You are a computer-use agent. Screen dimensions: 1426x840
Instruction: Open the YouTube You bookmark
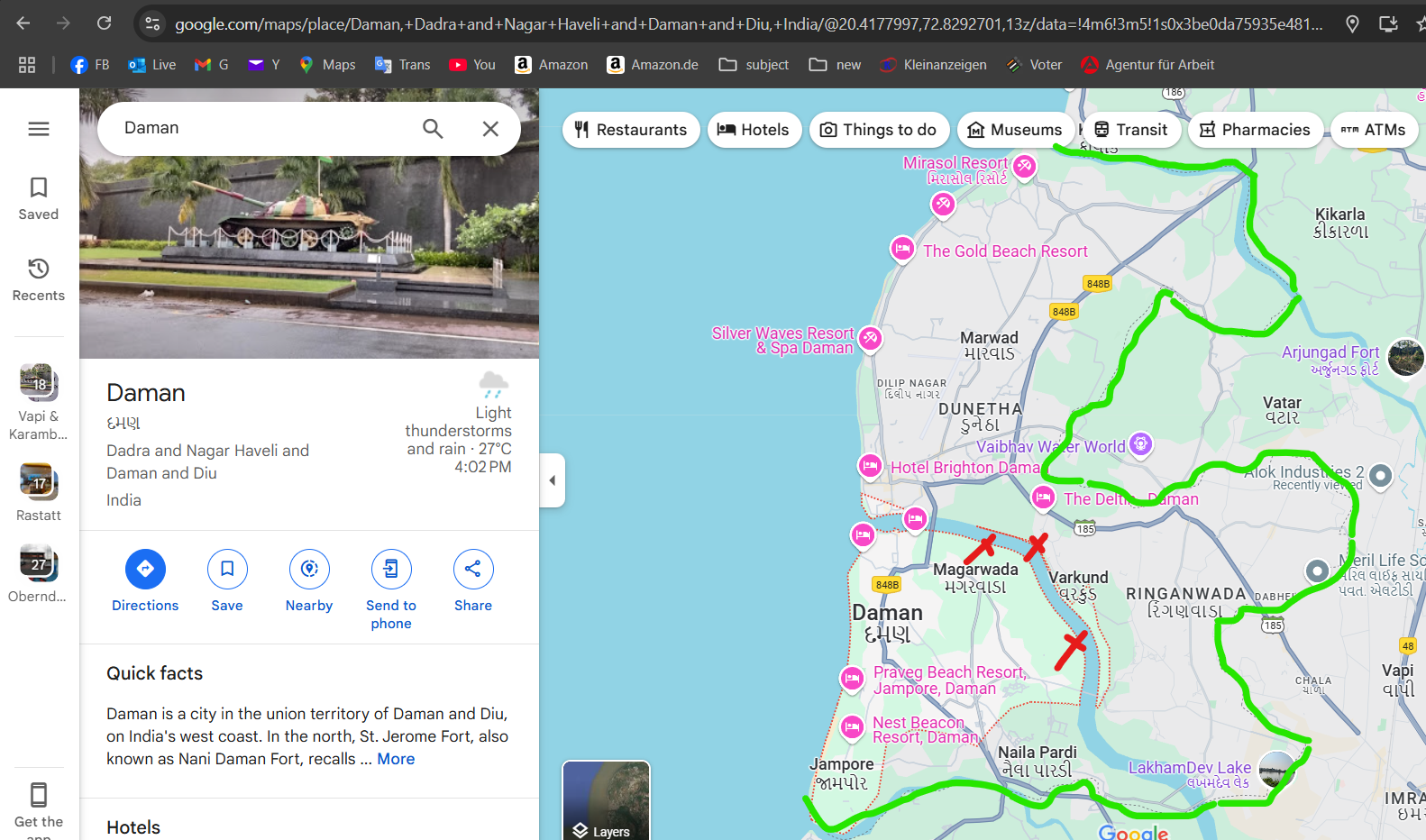click(472, 65)
